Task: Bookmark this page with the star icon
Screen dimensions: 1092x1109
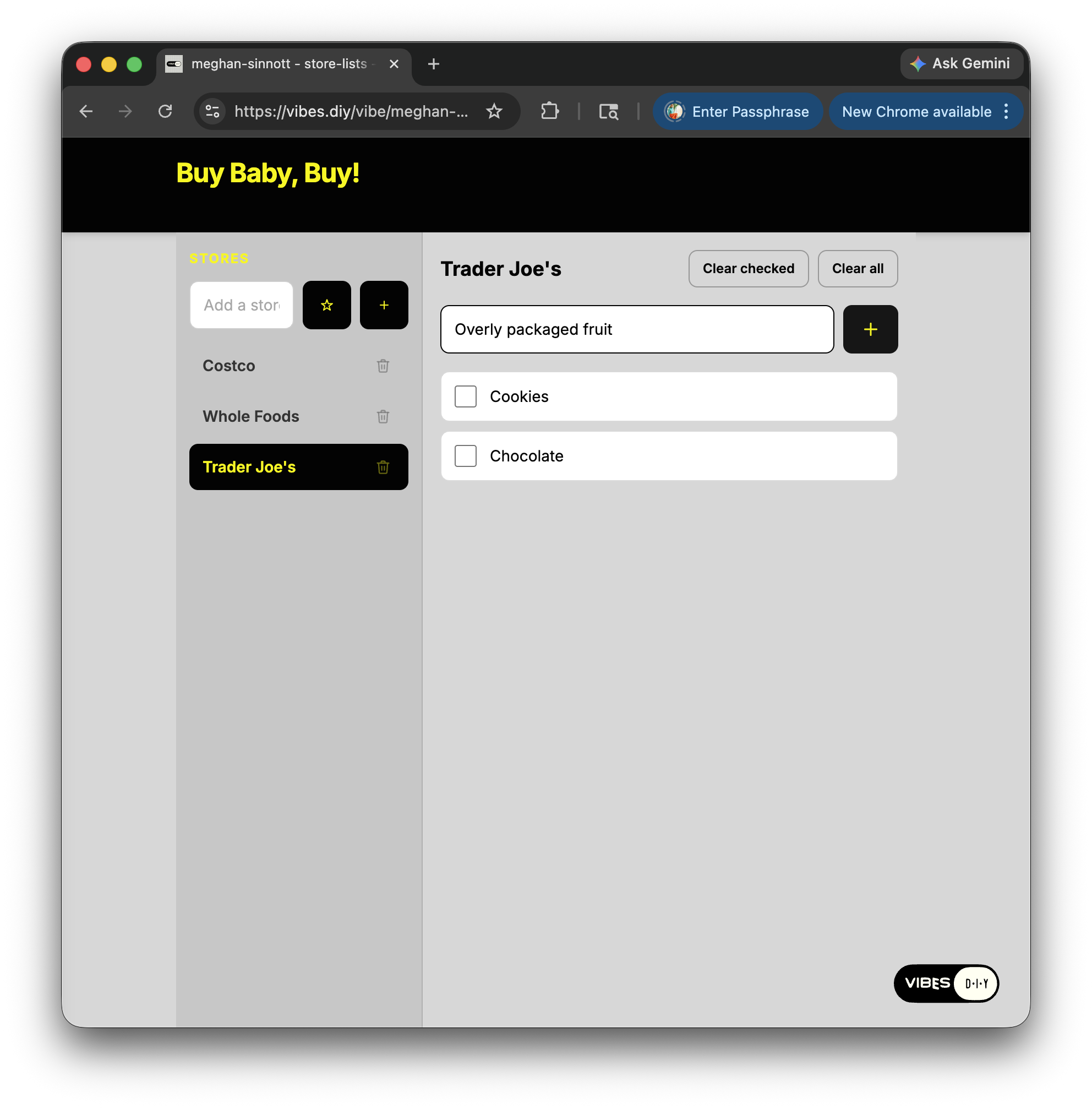Action: pos(494,111)
